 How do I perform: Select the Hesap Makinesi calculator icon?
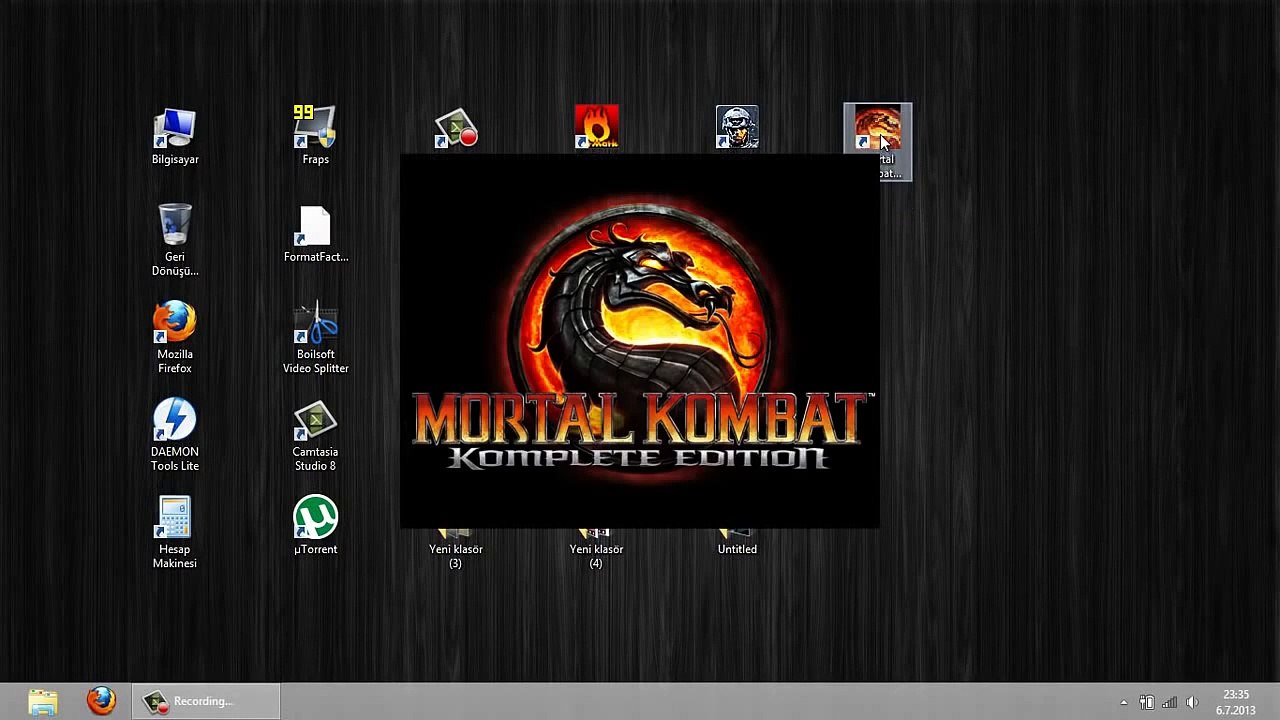pyautogui.click(x=175, y=533)
